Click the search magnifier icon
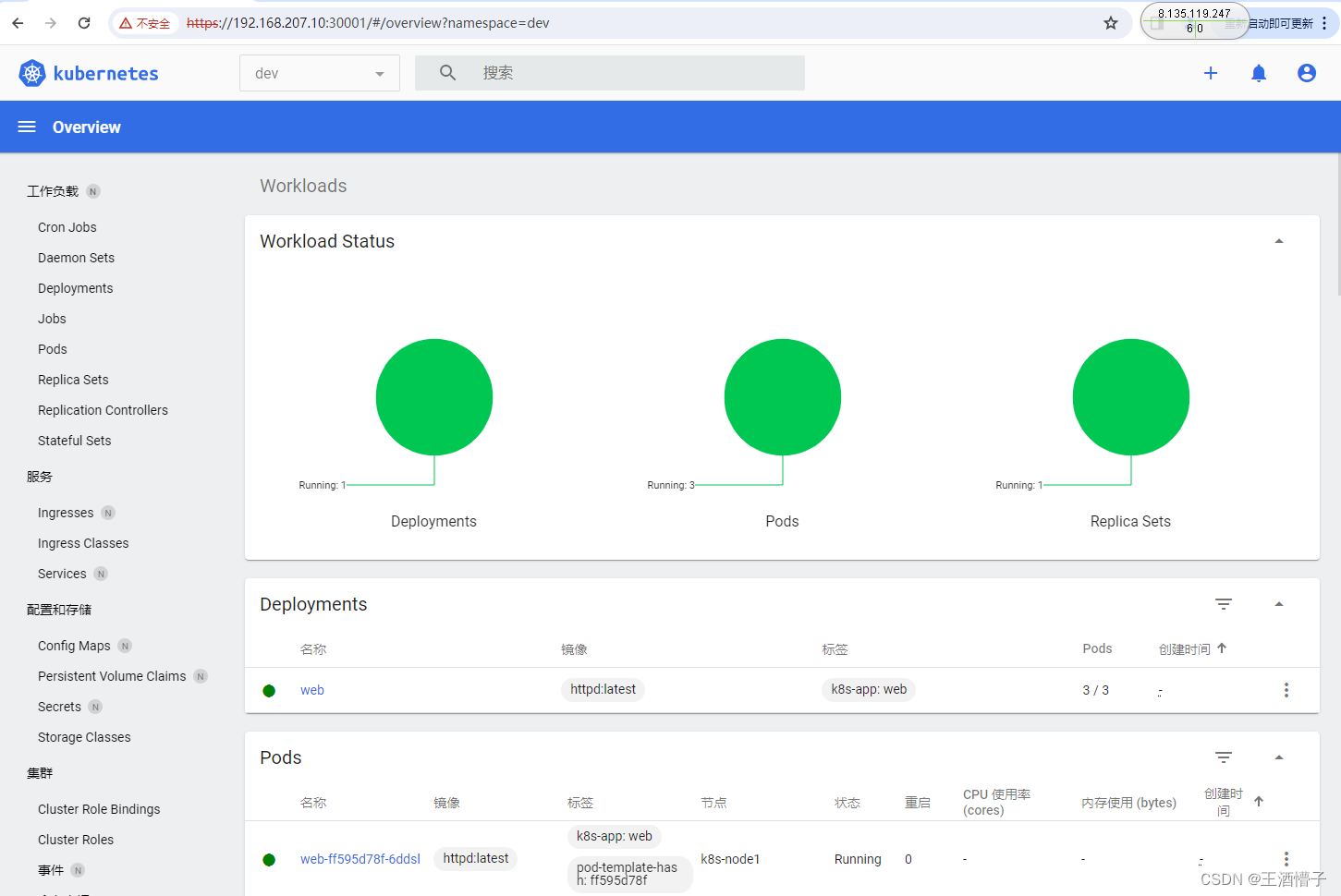1341x896 pixels. (x=447, y=72)
